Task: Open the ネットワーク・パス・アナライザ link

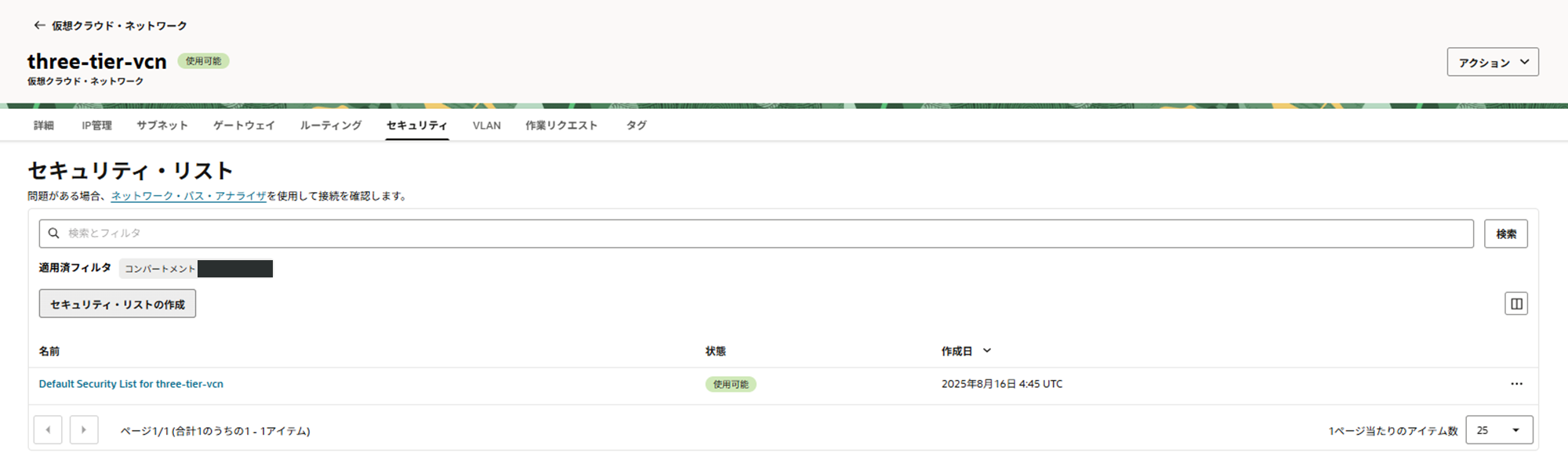Action: 189,196
